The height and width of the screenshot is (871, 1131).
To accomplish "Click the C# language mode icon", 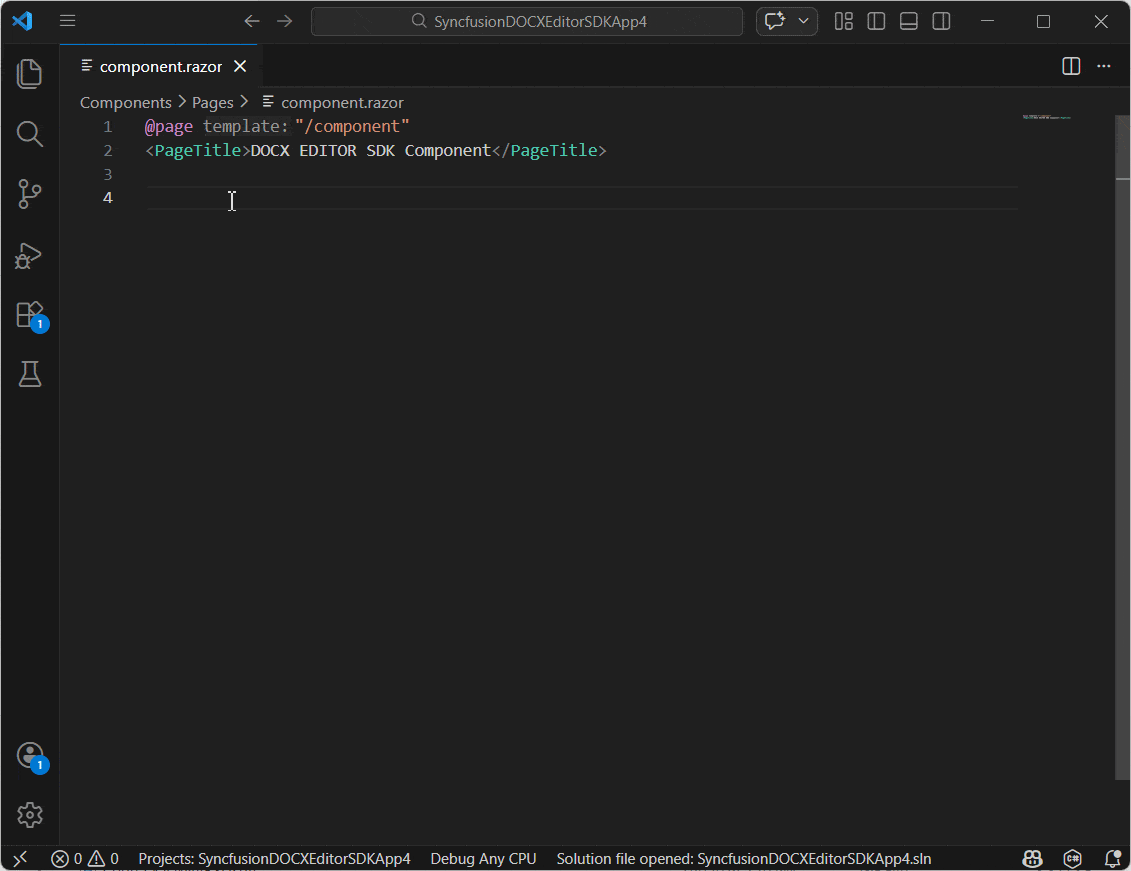I will tap(1072, 858).
